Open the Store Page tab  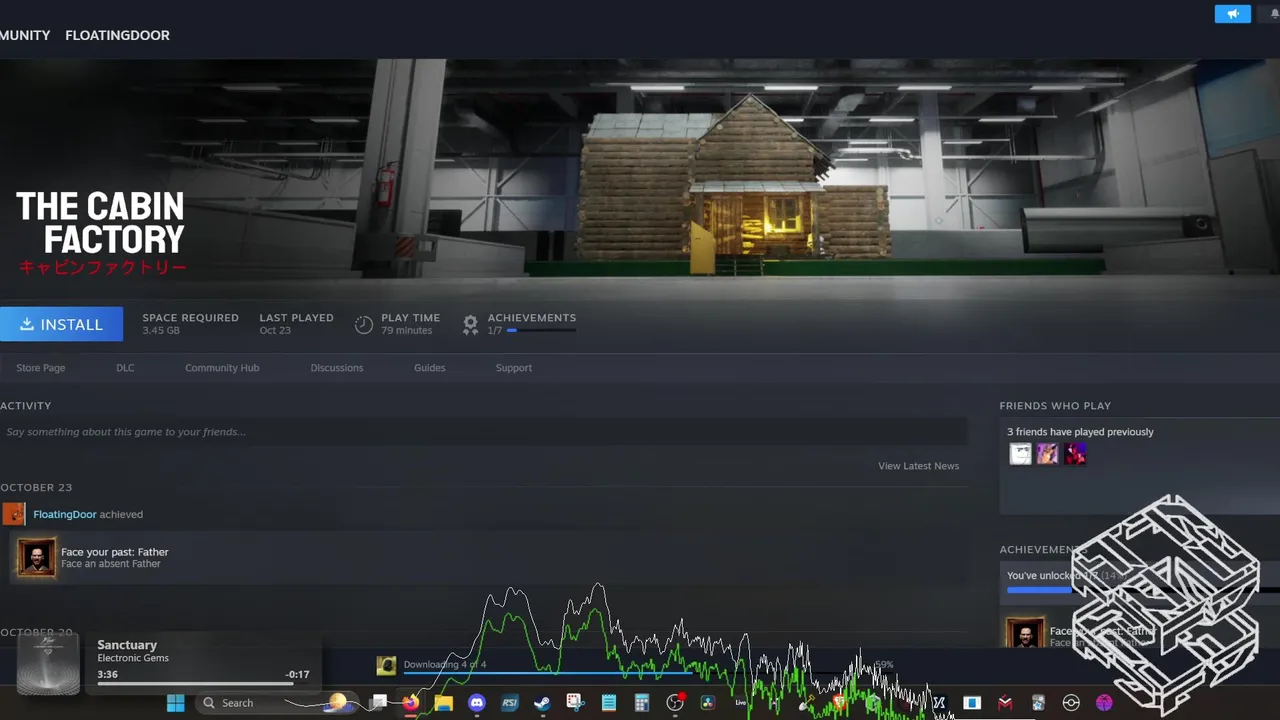[41, 368]
